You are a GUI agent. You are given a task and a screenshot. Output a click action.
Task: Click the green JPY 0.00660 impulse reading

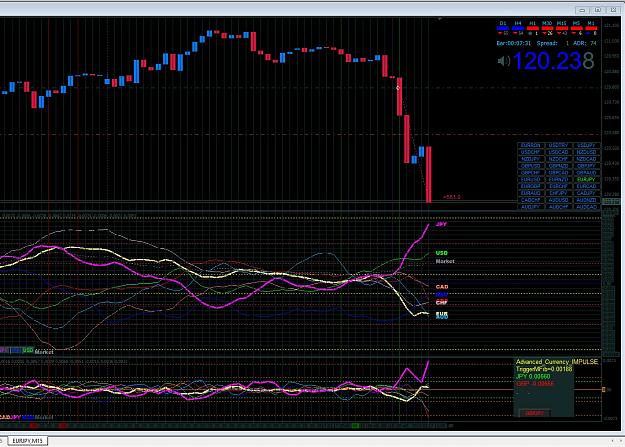(533, 376)
